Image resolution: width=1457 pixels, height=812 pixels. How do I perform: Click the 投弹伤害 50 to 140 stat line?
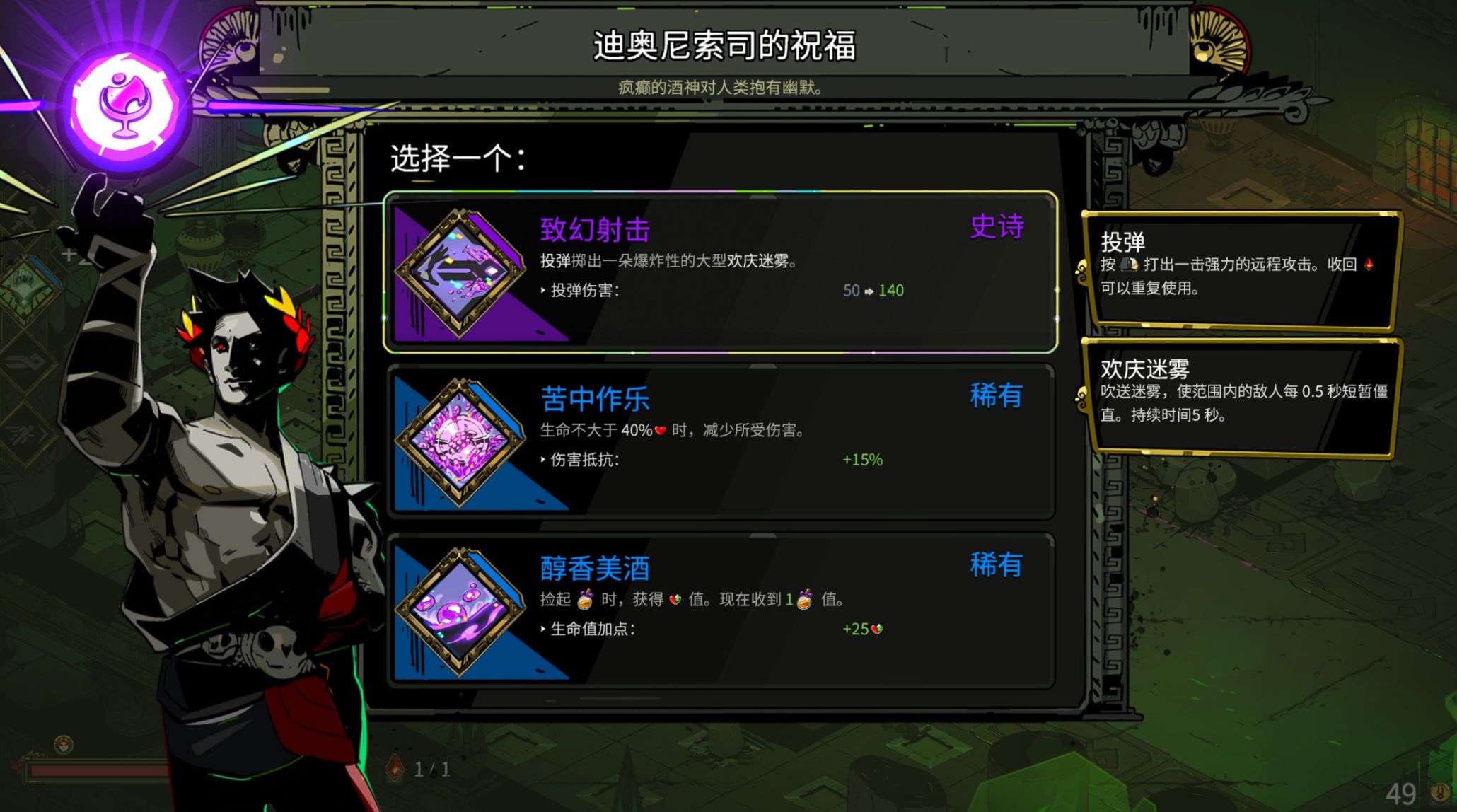pyautogui.click(x=722, y=291)
